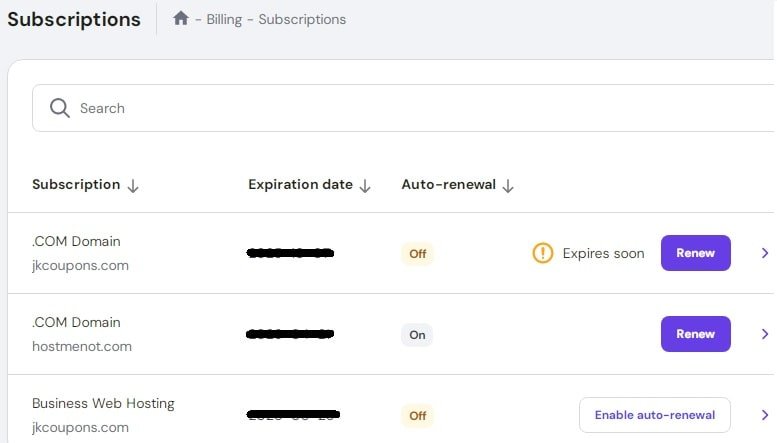Sort by Subscription column arrow
Screen dimensions: 777x443
tap(134, 185)
